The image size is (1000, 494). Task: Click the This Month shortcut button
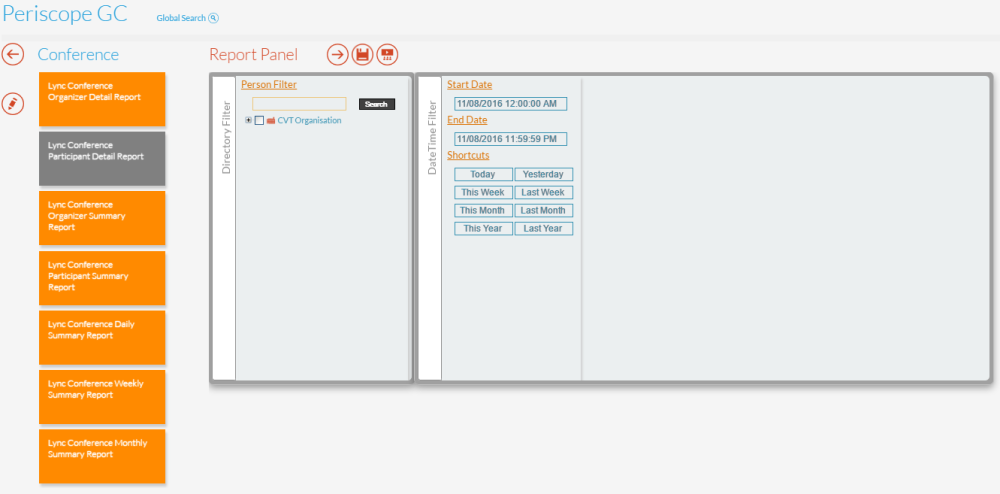(x=483, y=210)
